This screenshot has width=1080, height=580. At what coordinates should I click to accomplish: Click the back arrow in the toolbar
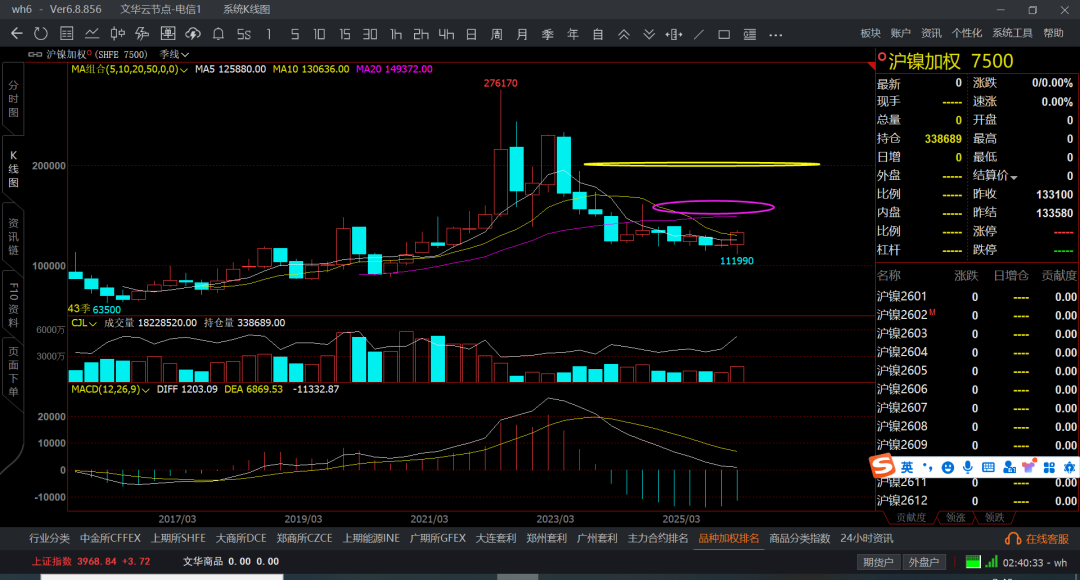(x=16, y=33)
